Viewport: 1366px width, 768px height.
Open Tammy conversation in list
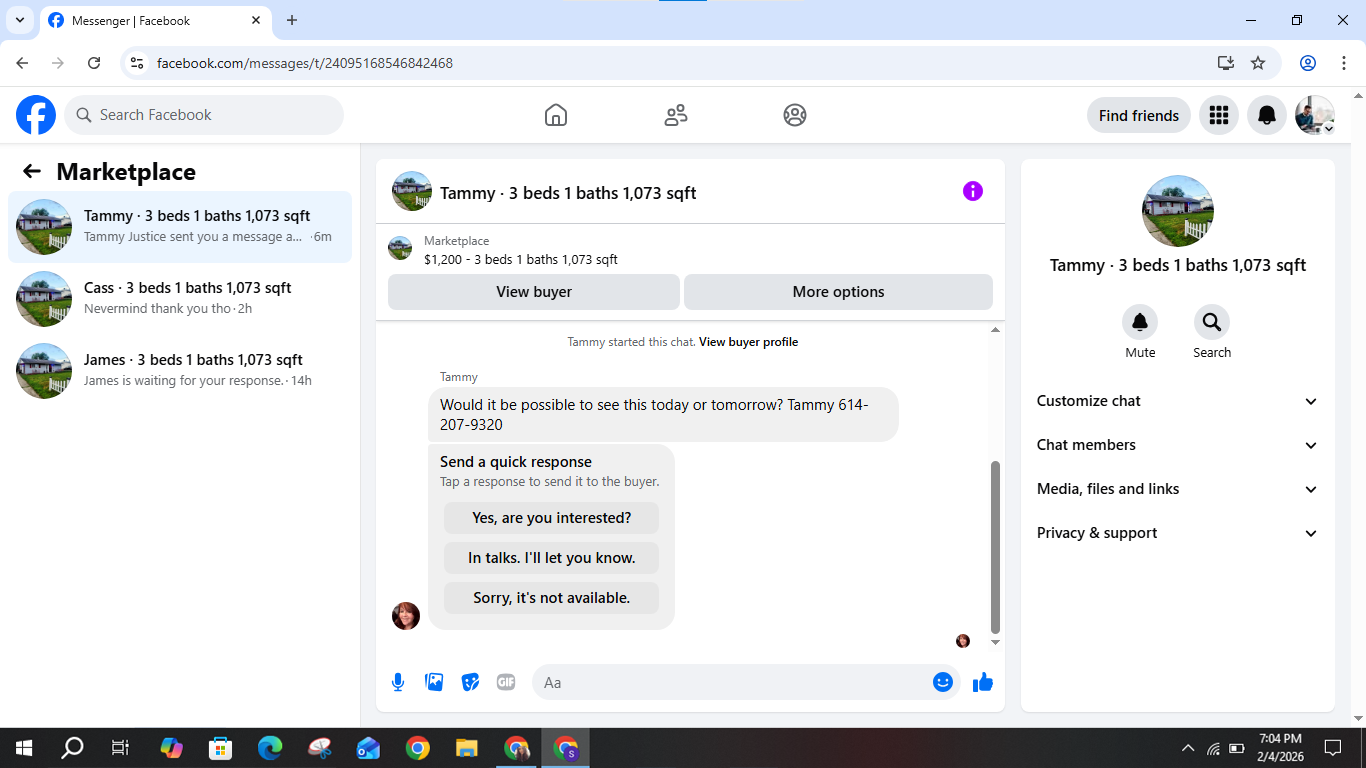click(x=180, y=227)
